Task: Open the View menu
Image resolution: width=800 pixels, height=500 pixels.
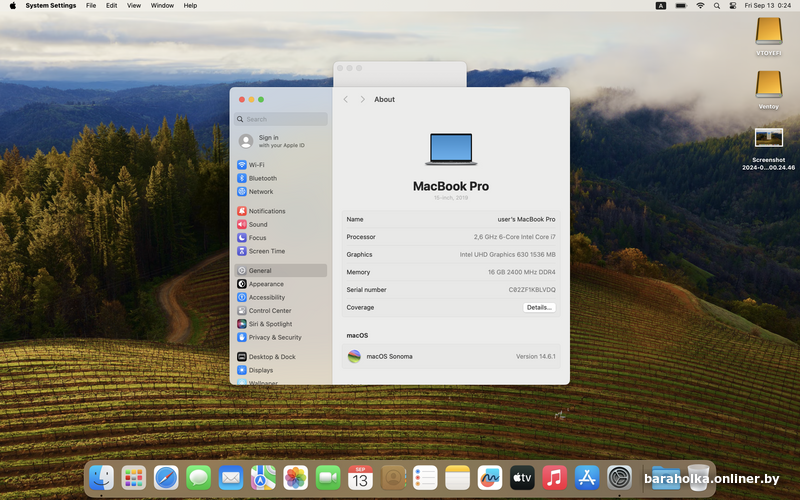Action: pos(134,6)
